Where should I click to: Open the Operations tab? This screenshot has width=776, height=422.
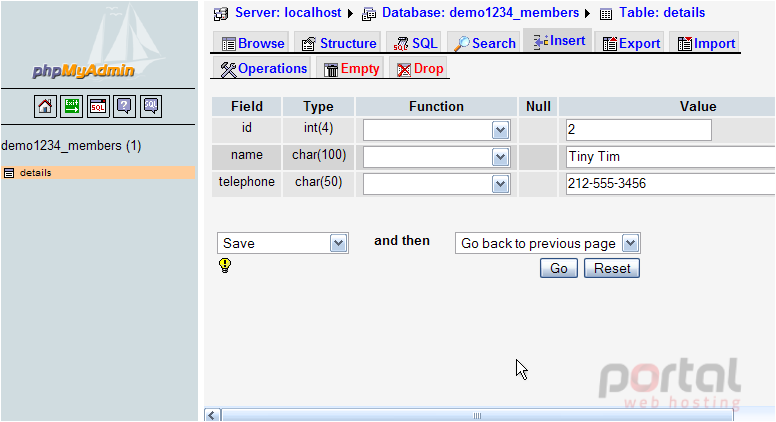click(x=263, y=69)
